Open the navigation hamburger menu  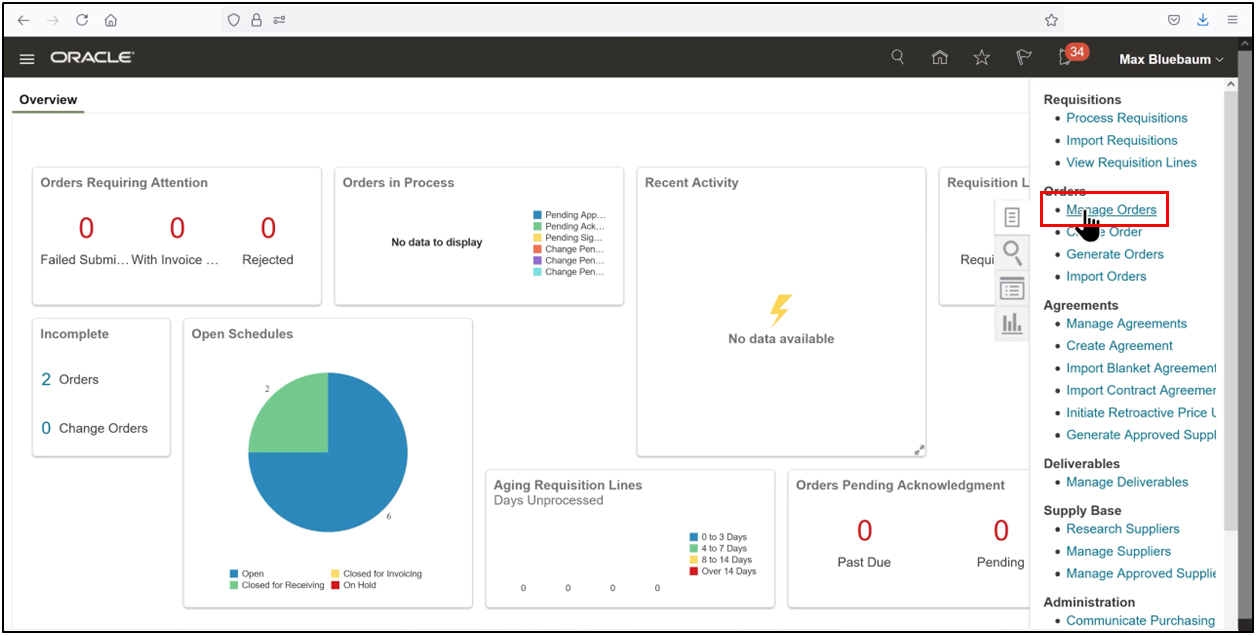point(27,58)
